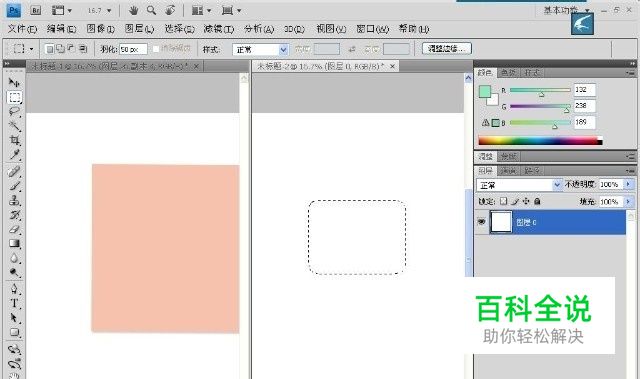The height and width of the screenshot is (379, 640).
Task: Select the Brush tool
Action: coord(14,186)
